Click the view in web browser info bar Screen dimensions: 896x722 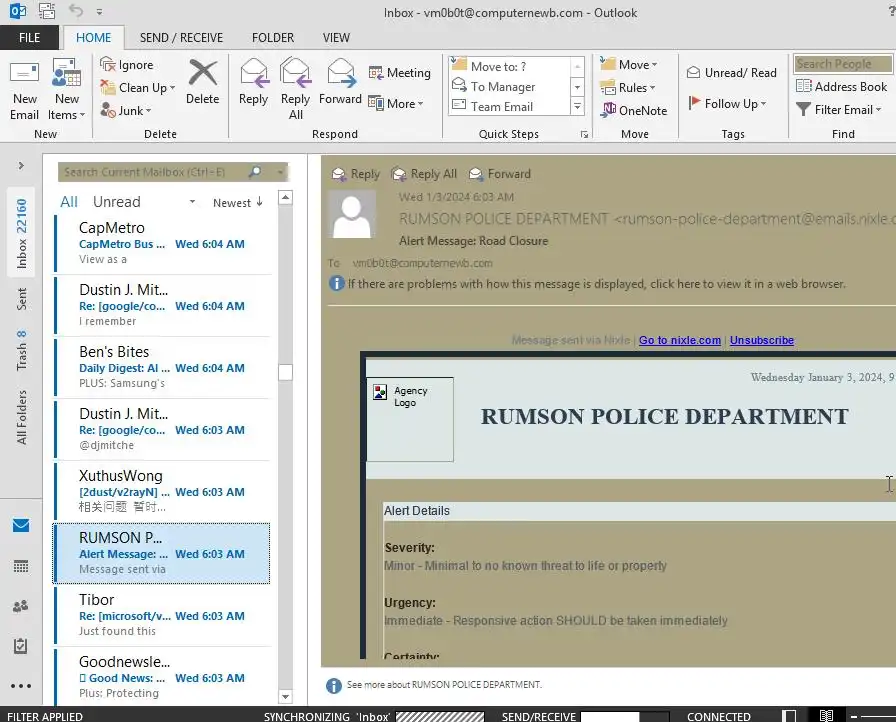(x=587, y=283)
